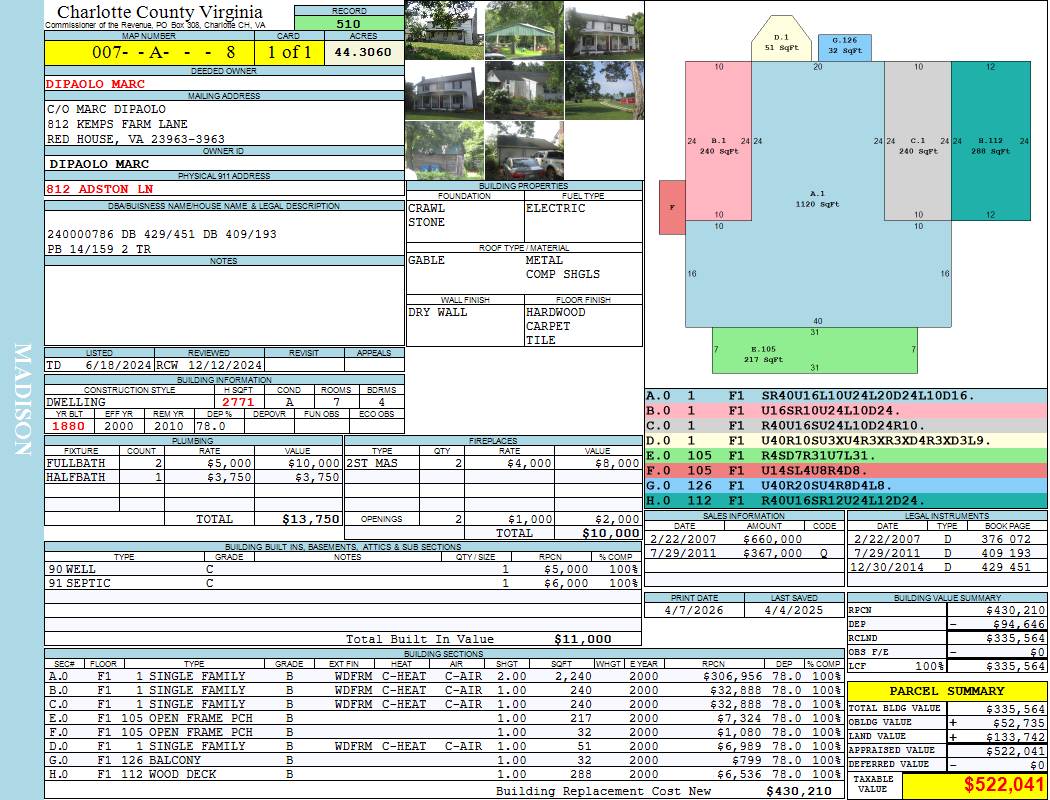This screenshot has width=1050, height=800.
Task: Select the blue G.126 balcony in the sketch
Action: click(845, 48)
